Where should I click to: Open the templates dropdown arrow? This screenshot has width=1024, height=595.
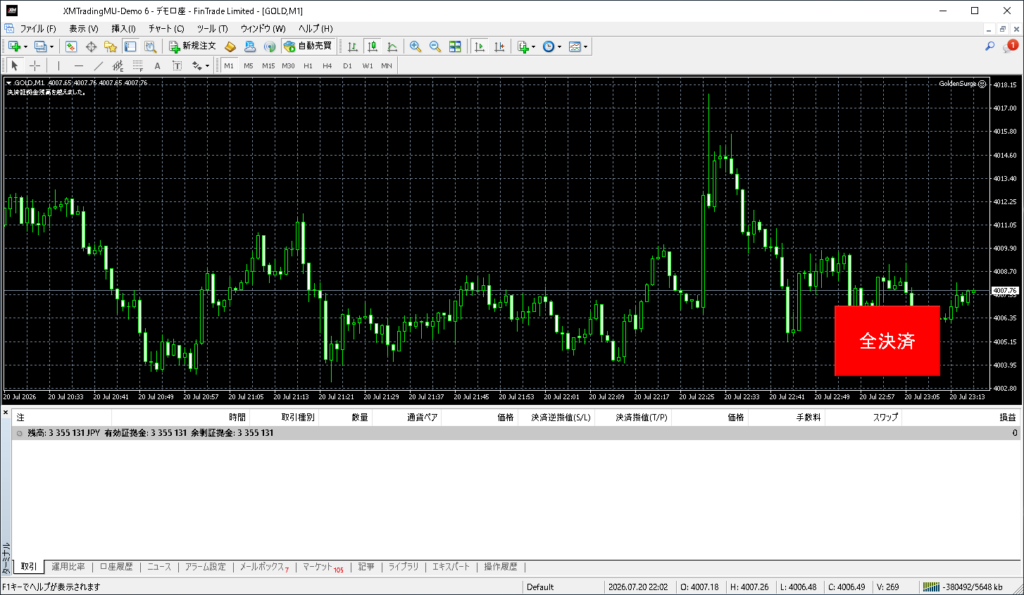(x=586, y=47)
